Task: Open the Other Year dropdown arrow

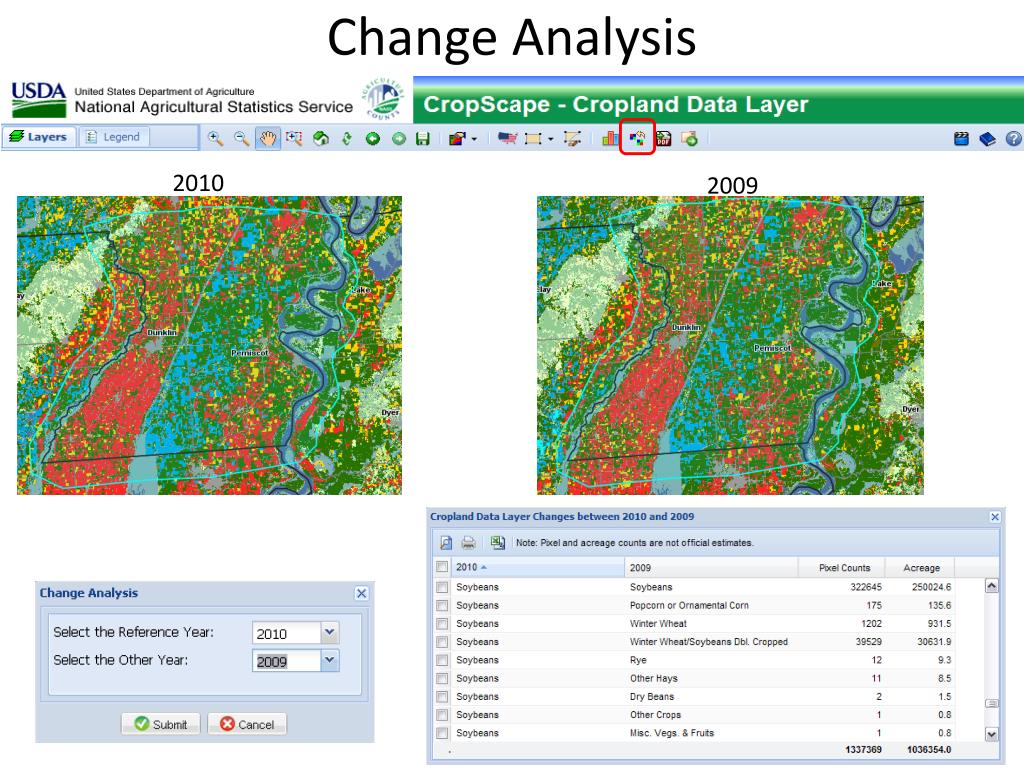Action: (330, 660)
